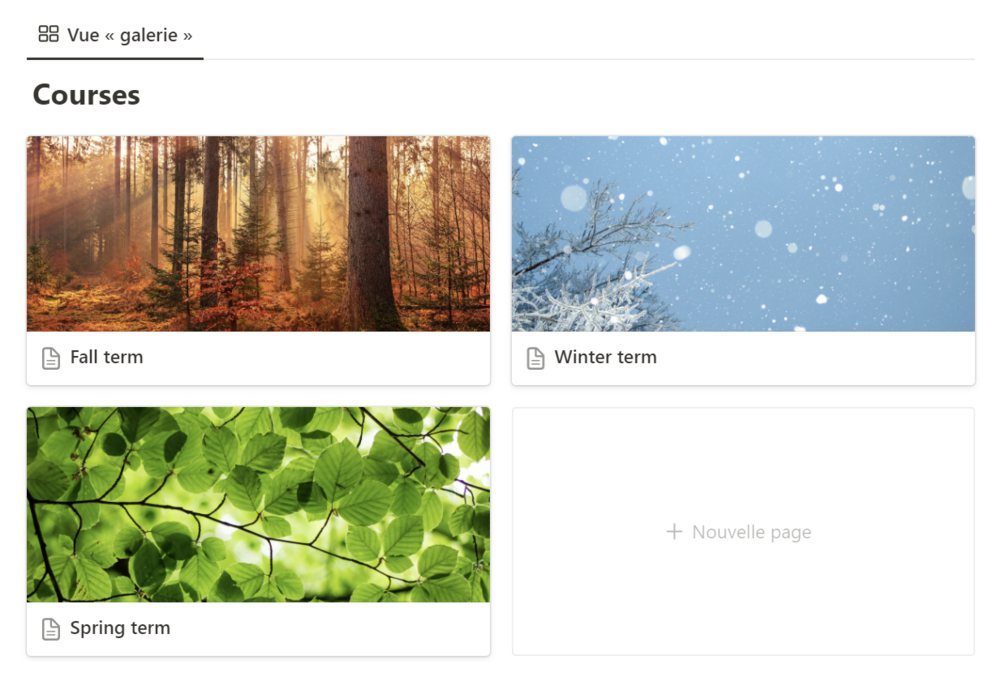The height and width of the screenshot is (677, 1005).
Task: Select the Spring term card footer
Action: tap(258, 629)
